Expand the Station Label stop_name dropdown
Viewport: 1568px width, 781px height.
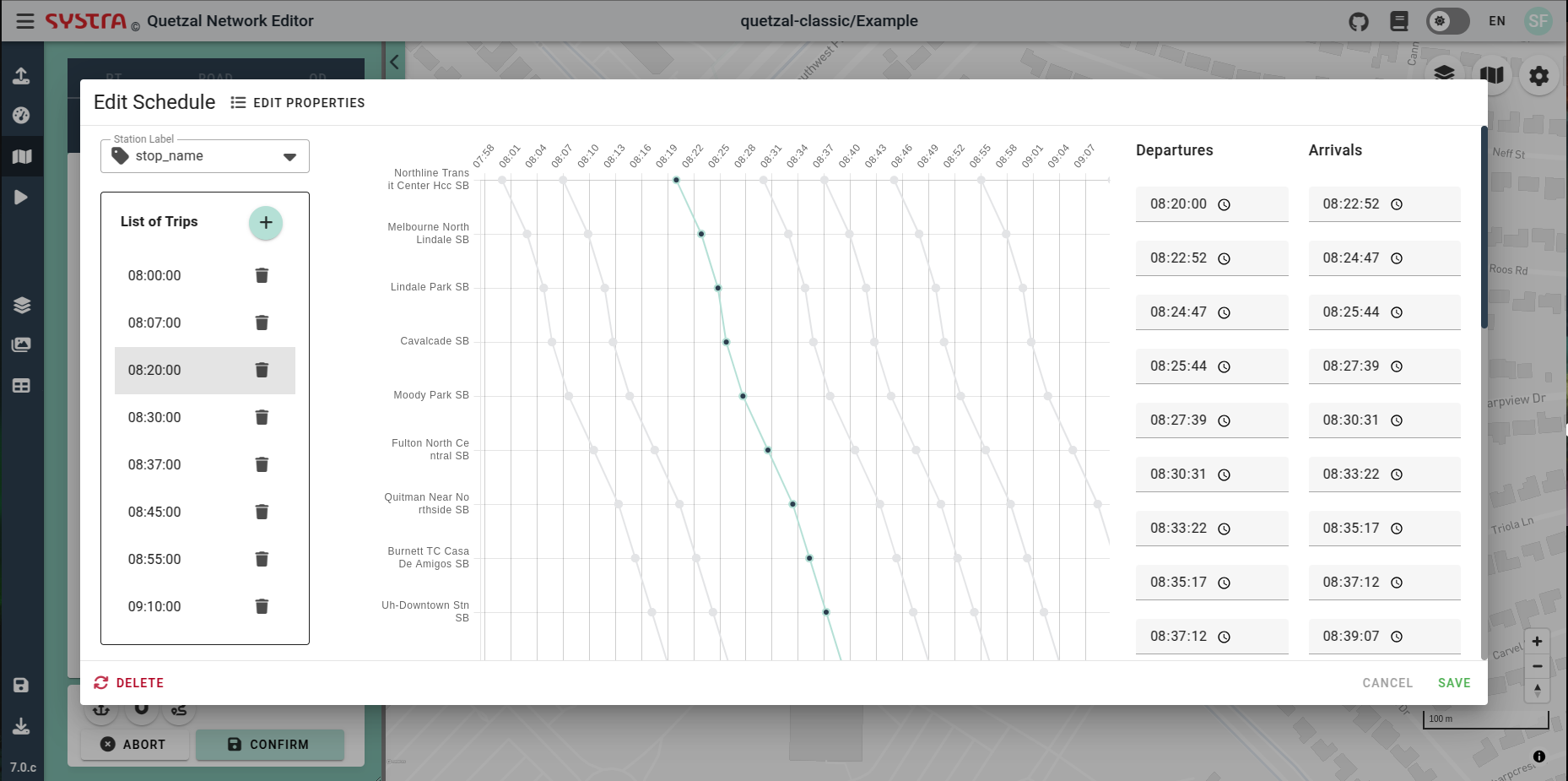coord(205,156)
